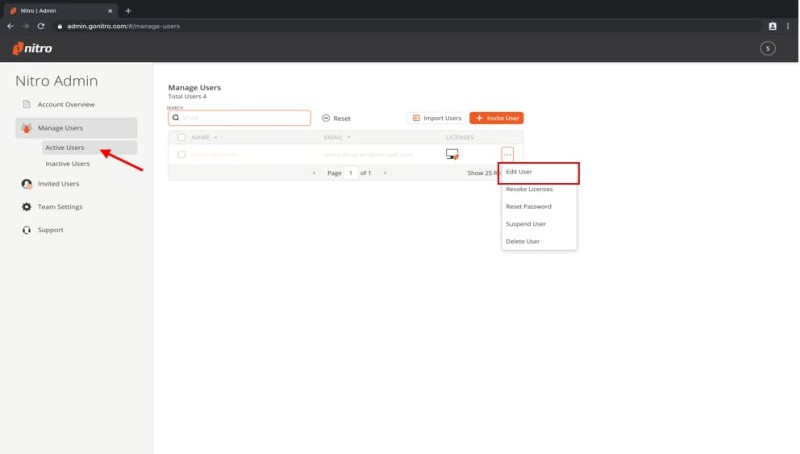This screenshot has width=800, height=454.
Task: Click the Nitro Admin heading
Action: pyautogui.click(x=56, y=81)
